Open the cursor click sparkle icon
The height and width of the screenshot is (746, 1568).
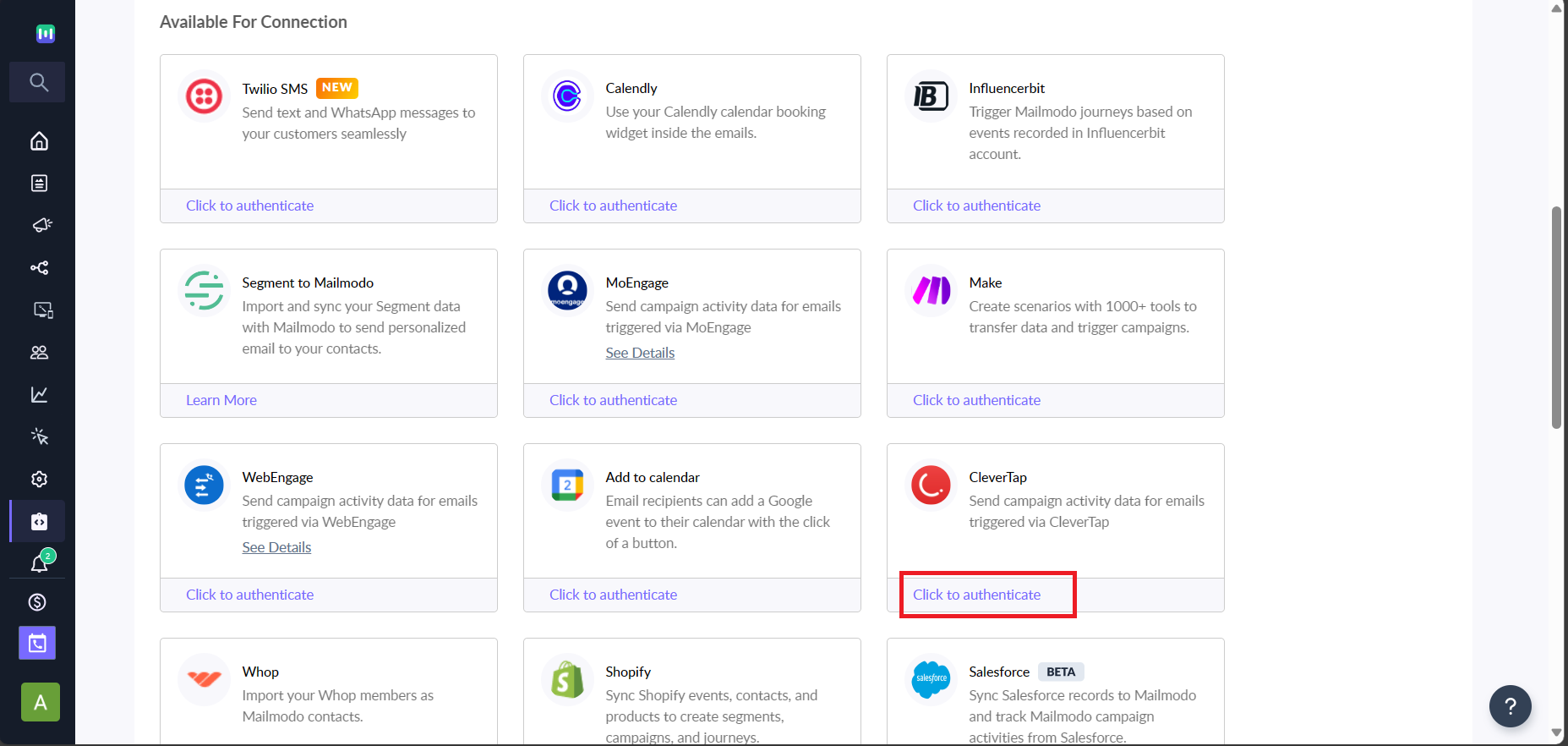[40, 436]
